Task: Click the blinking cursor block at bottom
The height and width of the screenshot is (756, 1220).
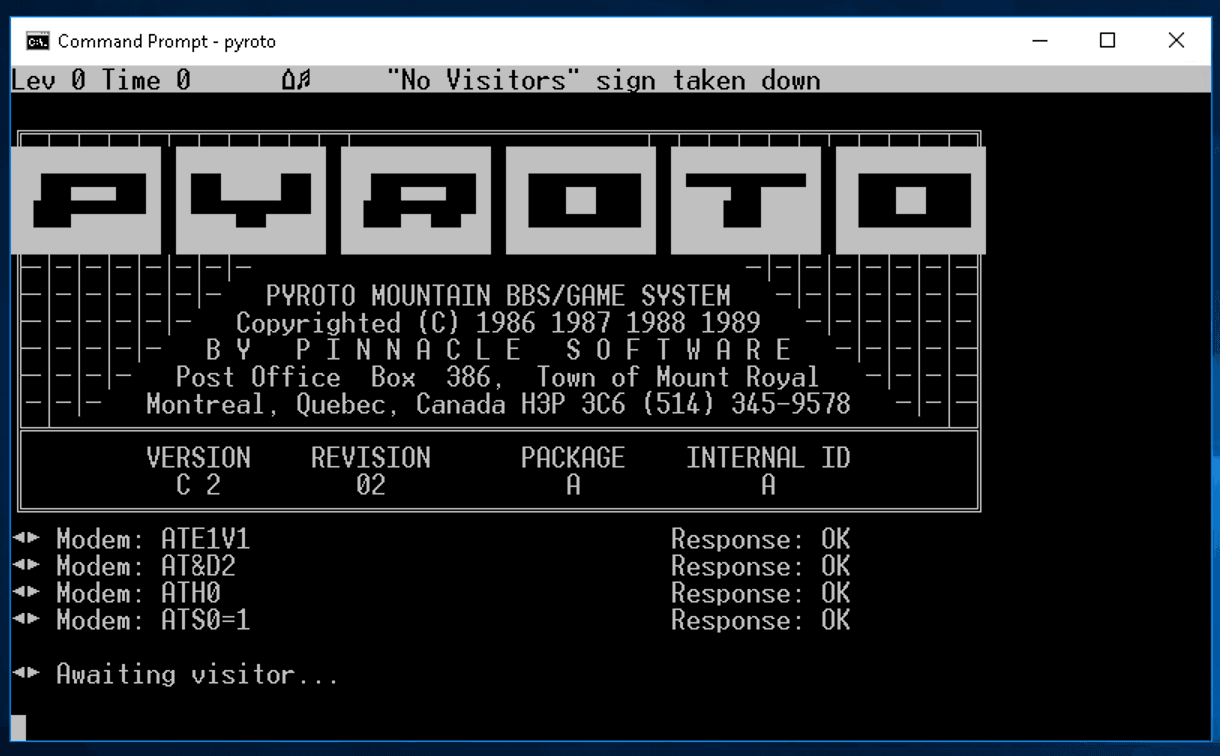Action: click(19, 728)
